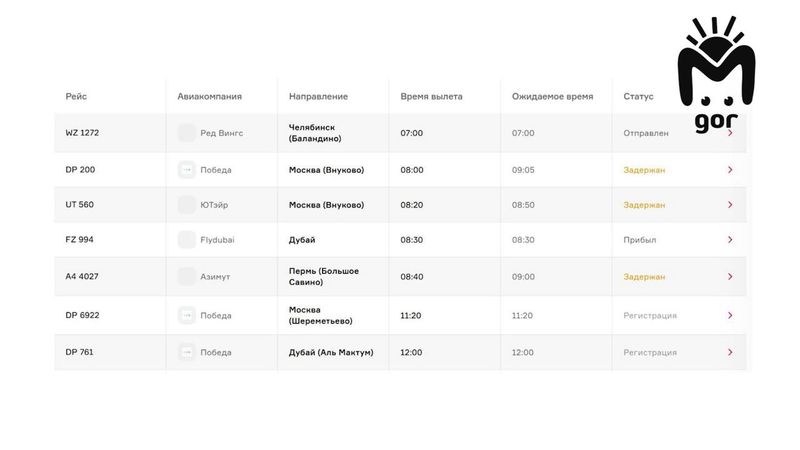The height and width of the screenshot is (450, 800).
Task: Click the Flydubai airline logo icon
Action: (186, 240)
